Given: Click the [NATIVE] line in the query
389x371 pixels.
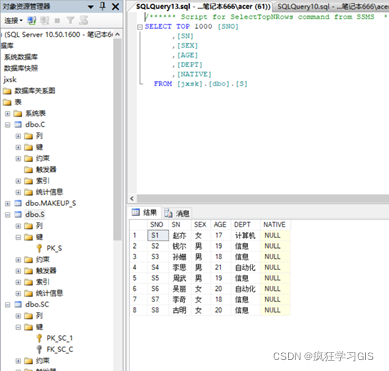Looking at the screenshot, I should 192,74.
